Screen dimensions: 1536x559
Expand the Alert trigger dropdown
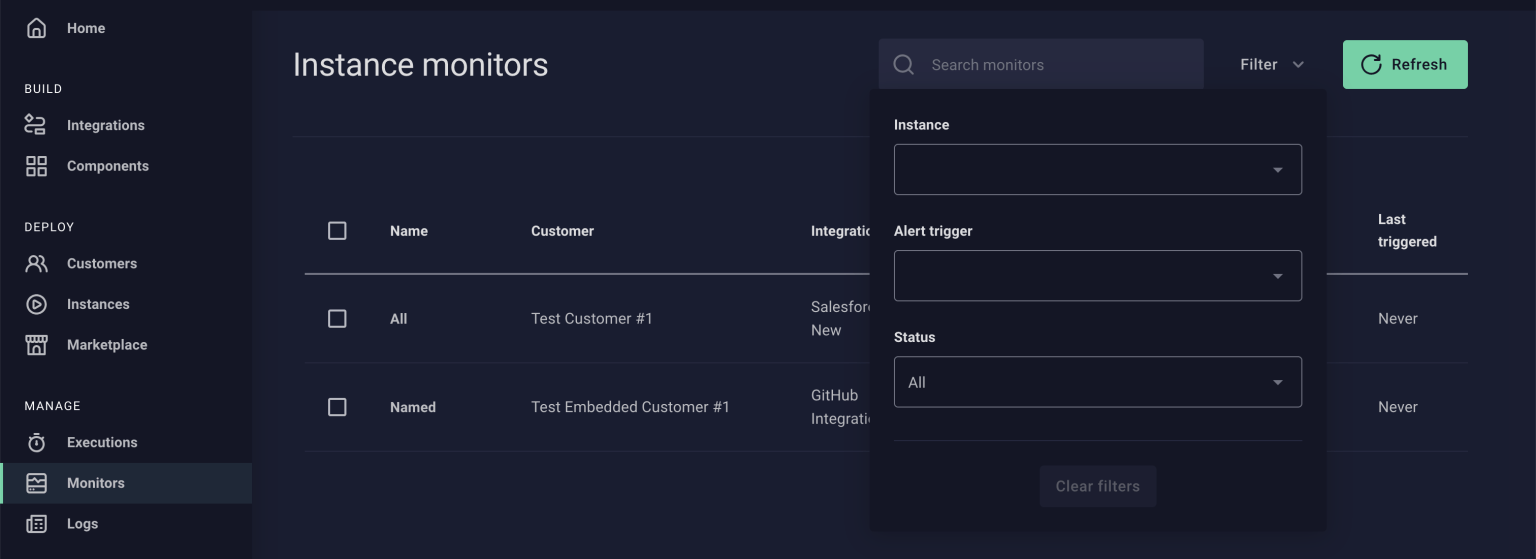(1097, 276)
